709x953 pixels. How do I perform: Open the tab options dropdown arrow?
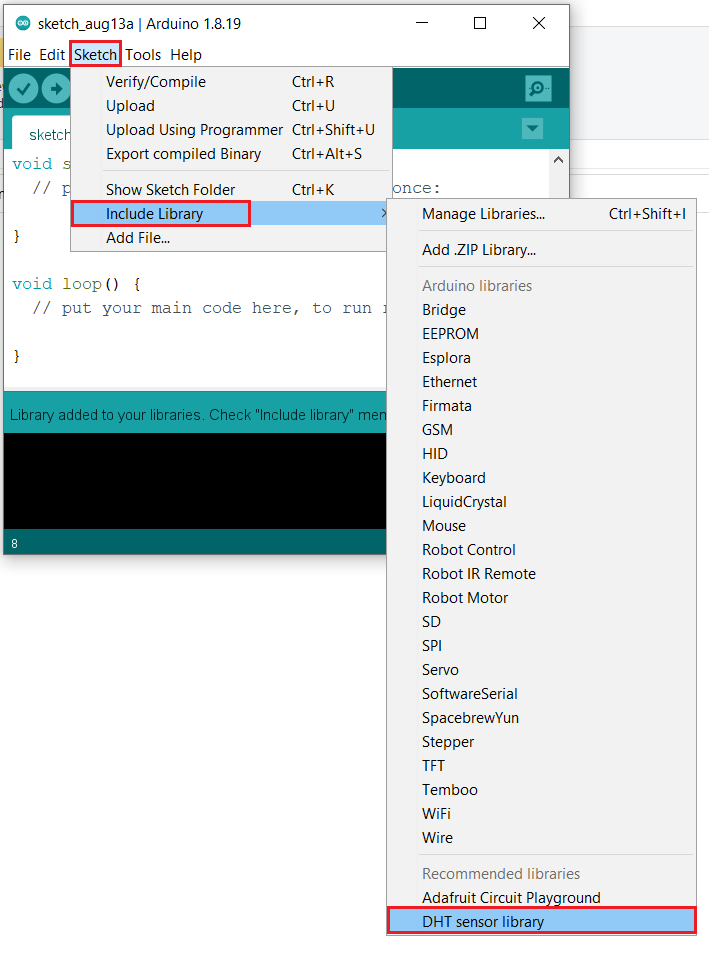point(532,129)
